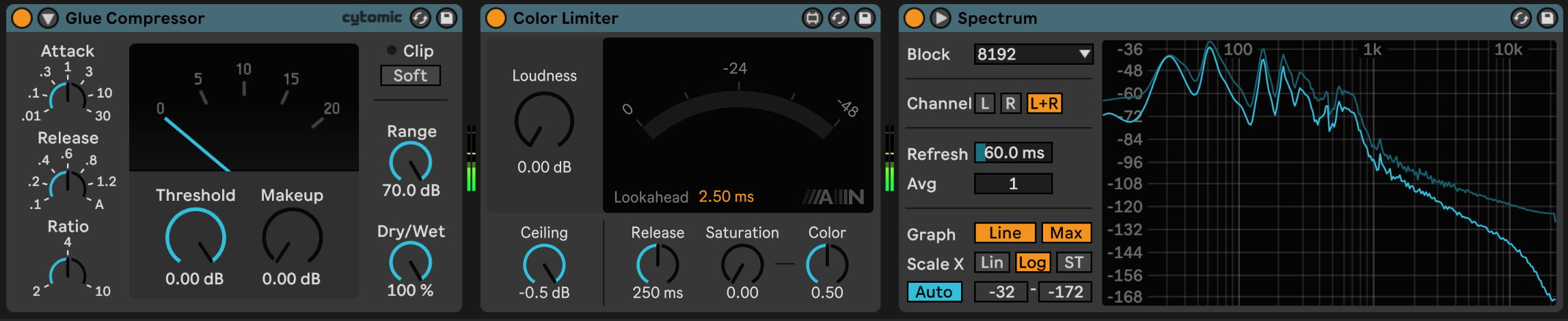Click Color Limiter Release knob

click(x=658, y=264)
